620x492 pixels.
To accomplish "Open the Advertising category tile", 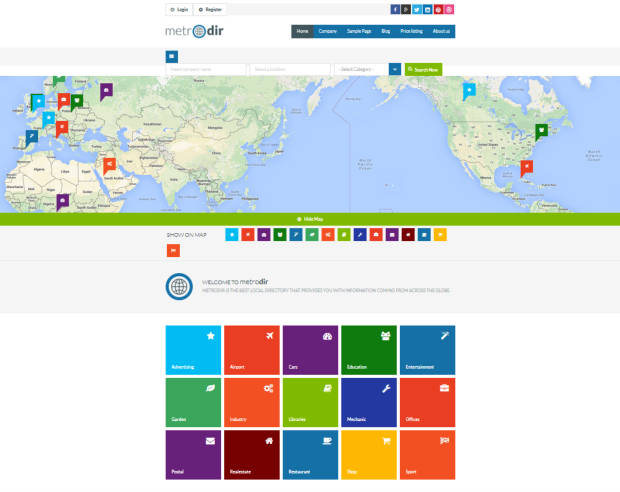I will (x=193, y=350).
